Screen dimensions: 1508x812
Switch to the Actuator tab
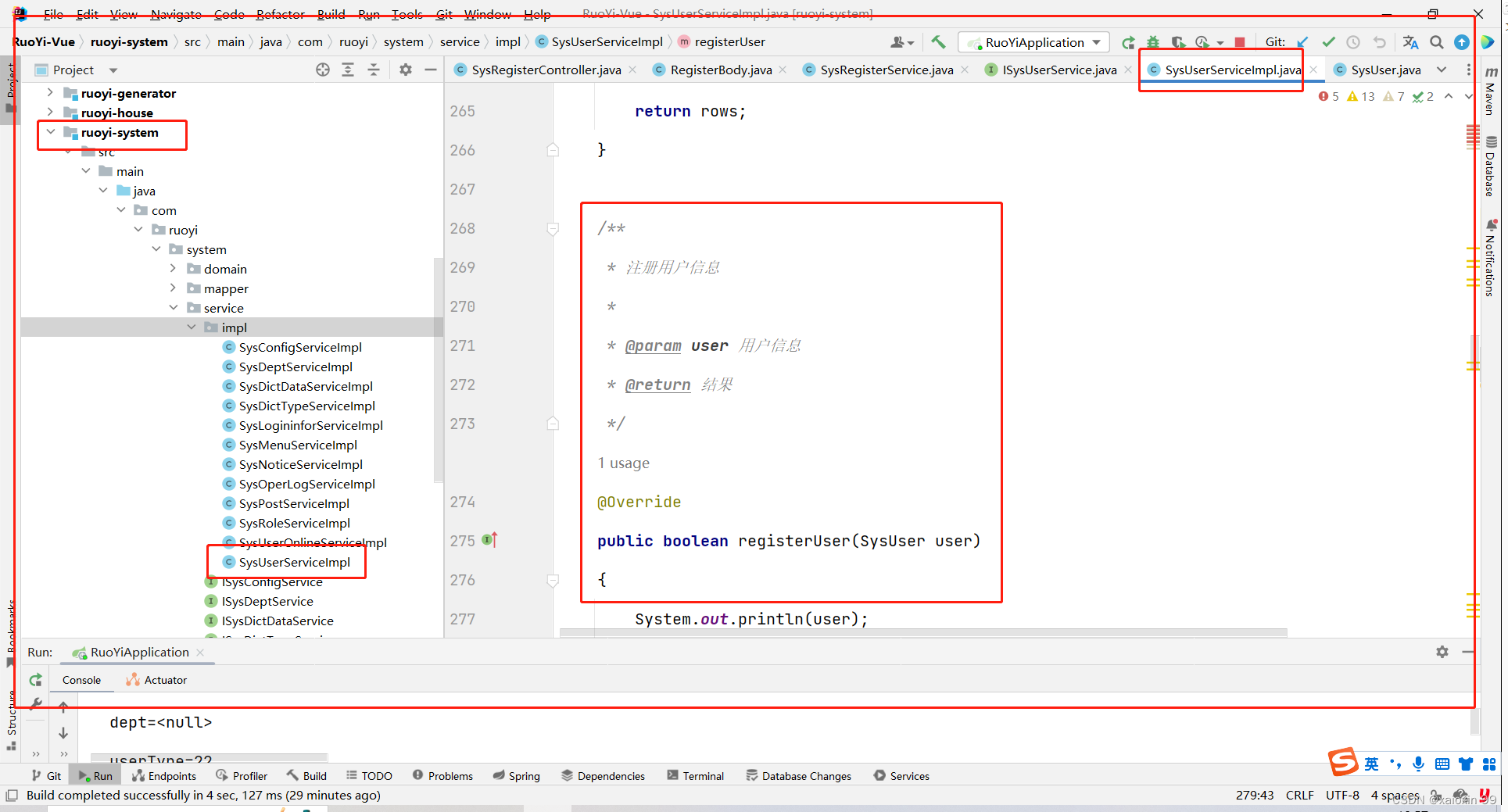156,680
